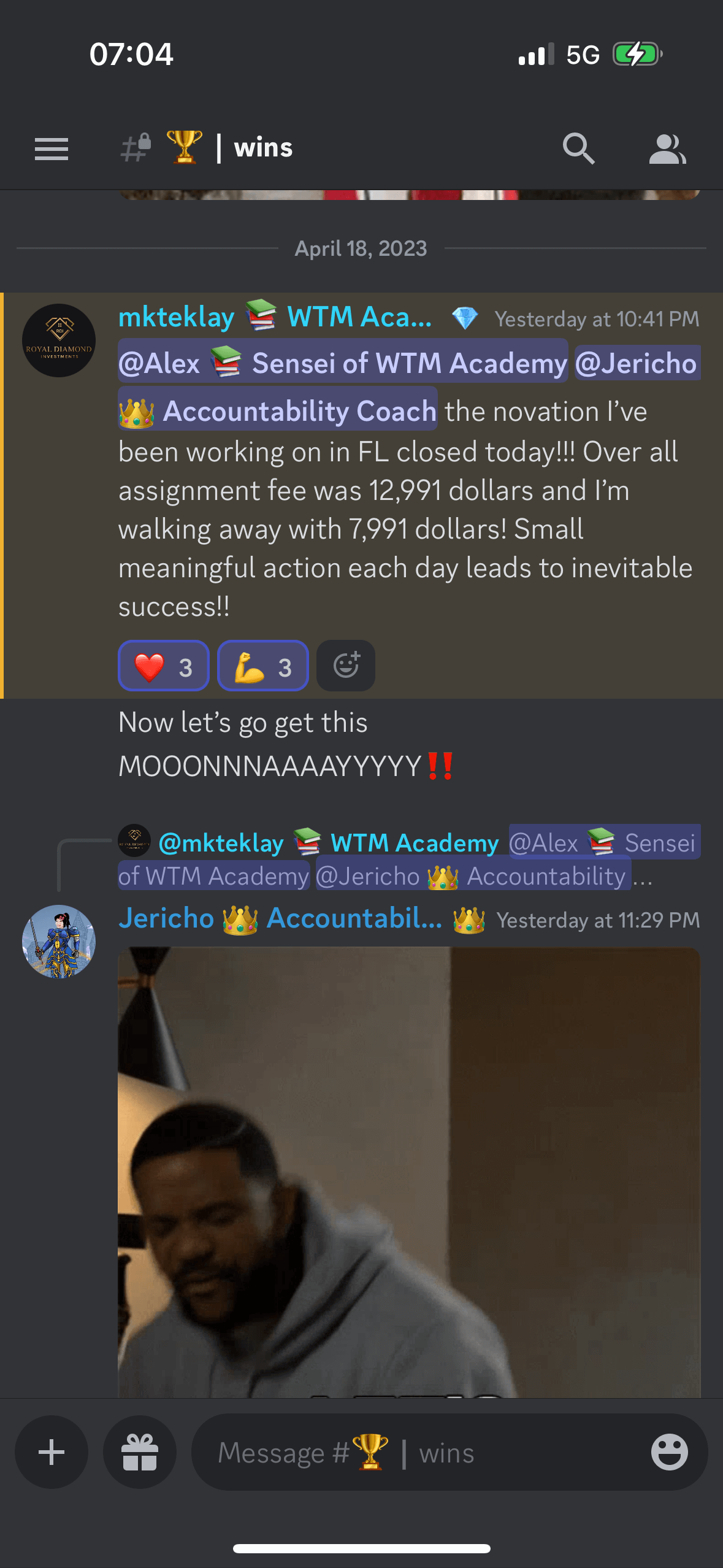Tap Jericho's knight avatar
The image size is (723, 1568).
pos(59,941)
